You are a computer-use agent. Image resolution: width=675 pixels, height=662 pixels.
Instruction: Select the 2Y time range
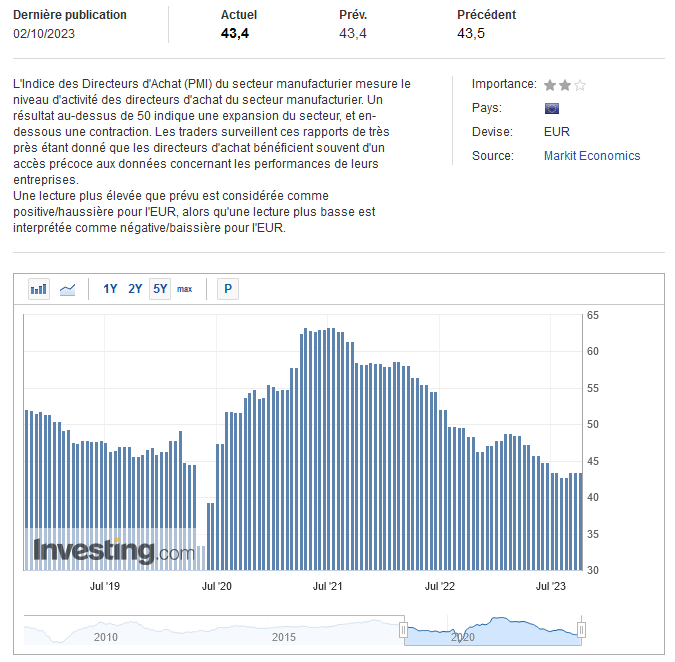(135, 289)
